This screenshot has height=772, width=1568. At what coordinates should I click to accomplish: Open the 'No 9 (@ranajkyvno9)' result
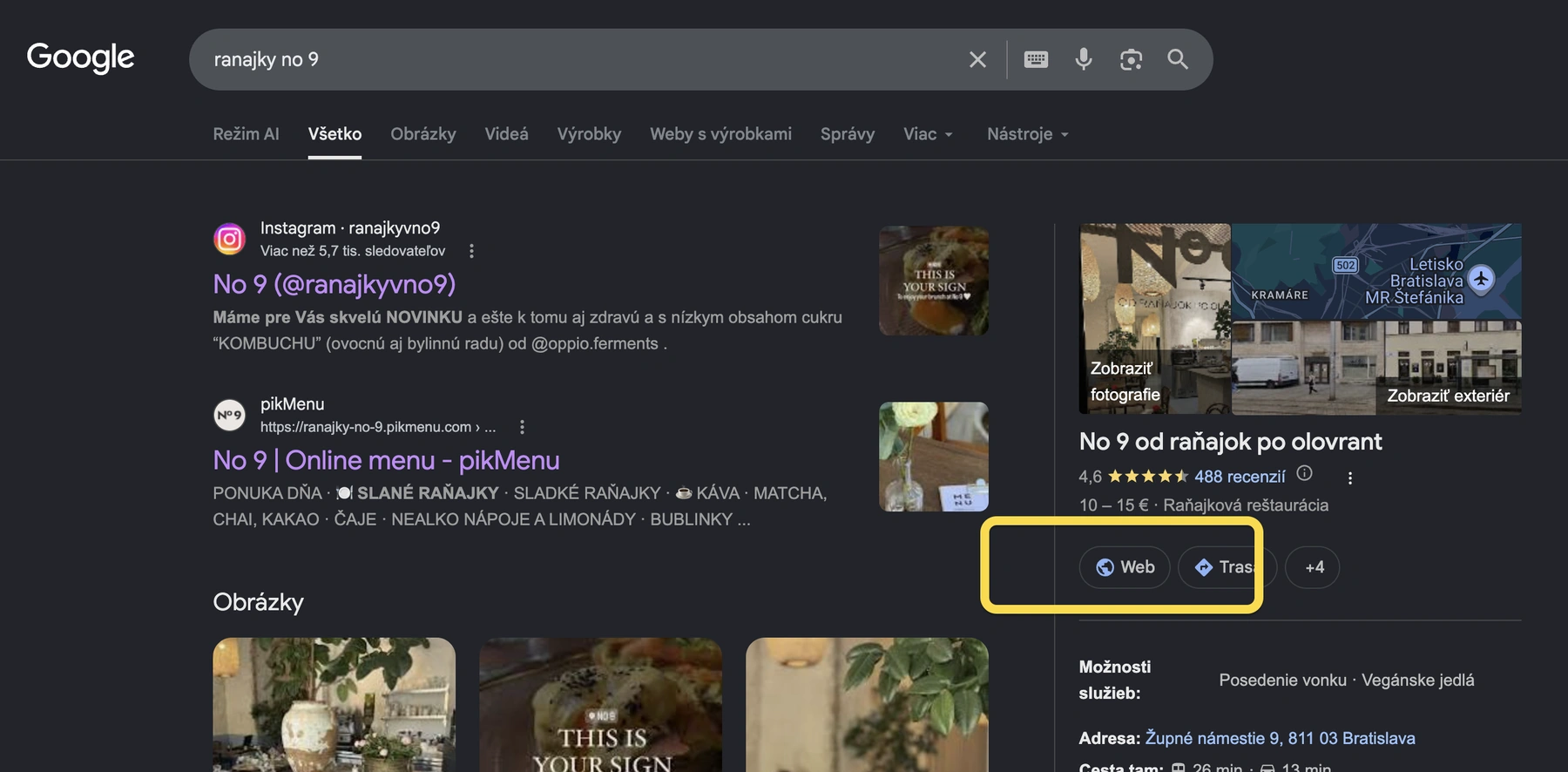[x=335, y=284]
